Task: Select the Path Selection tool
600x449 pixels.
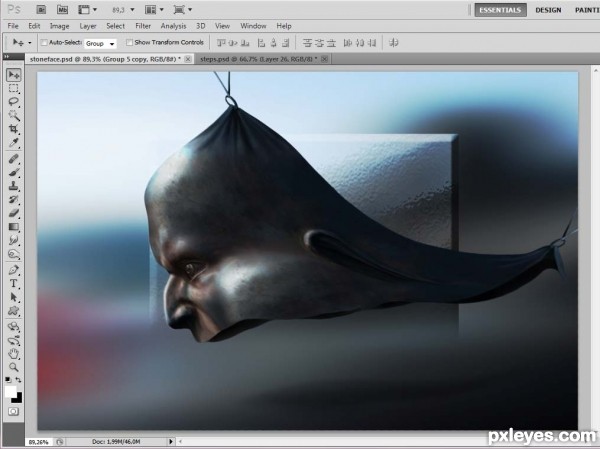Action: [14, 297]
